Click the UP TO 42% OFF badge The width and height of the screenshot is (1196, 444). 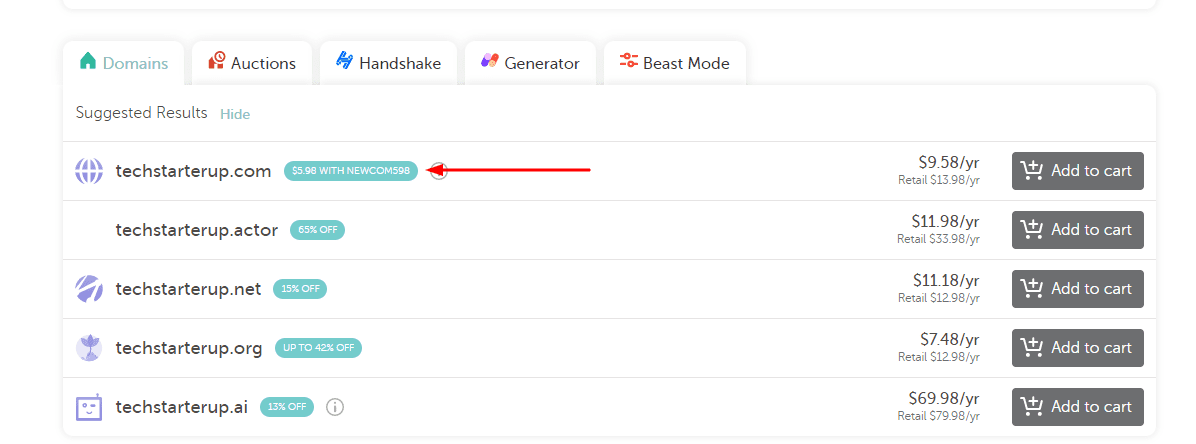319,348
